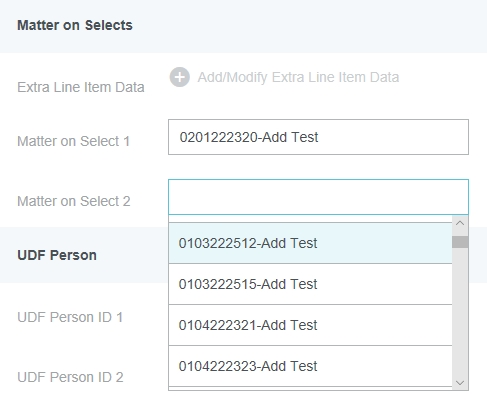Open the Add/Modify Extra Line Item Data link
487x402 pixels.
(x=298, y=77)
